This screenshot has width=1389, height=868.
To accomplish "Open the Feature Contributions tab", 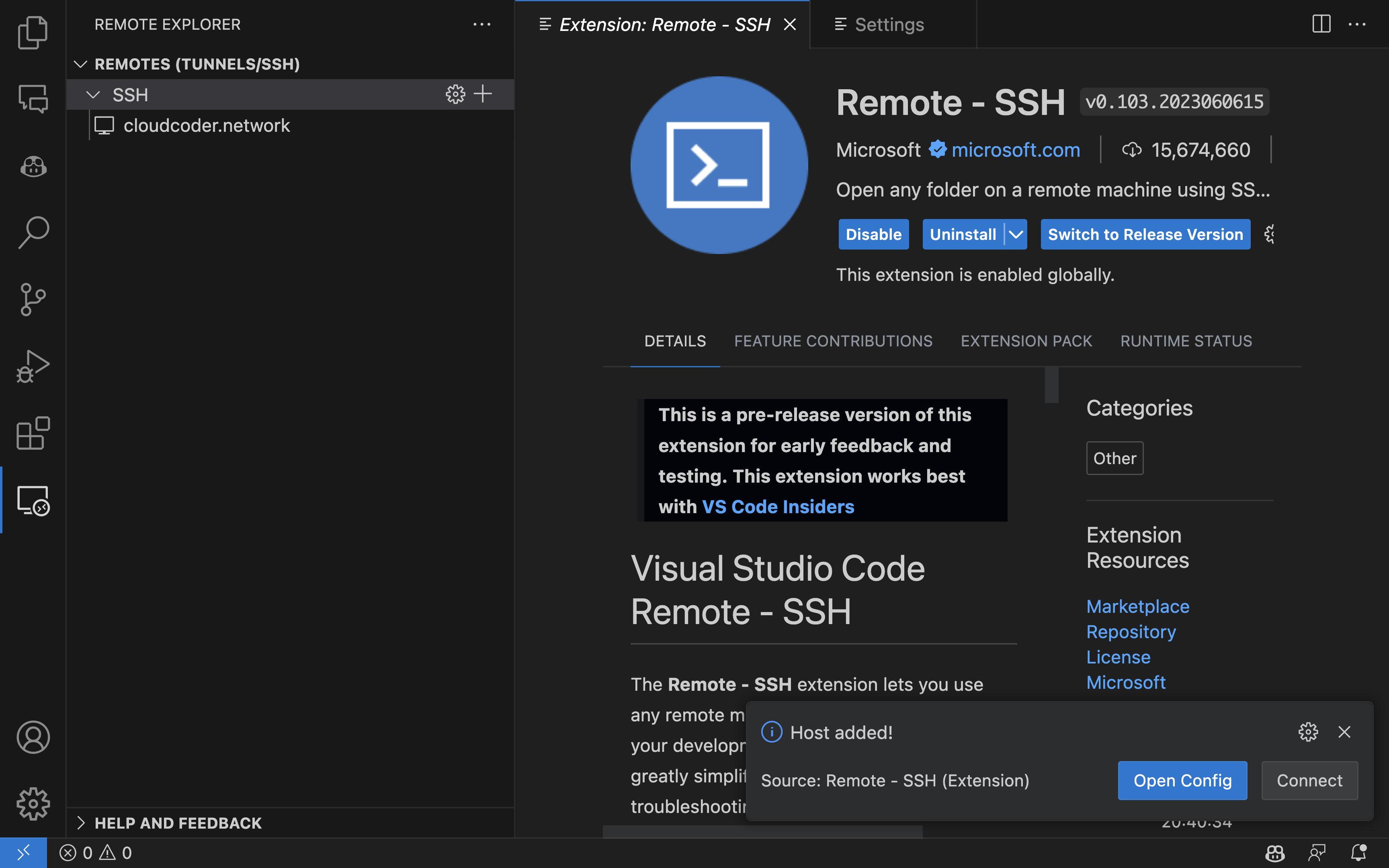I will click(x=834, y=341).
